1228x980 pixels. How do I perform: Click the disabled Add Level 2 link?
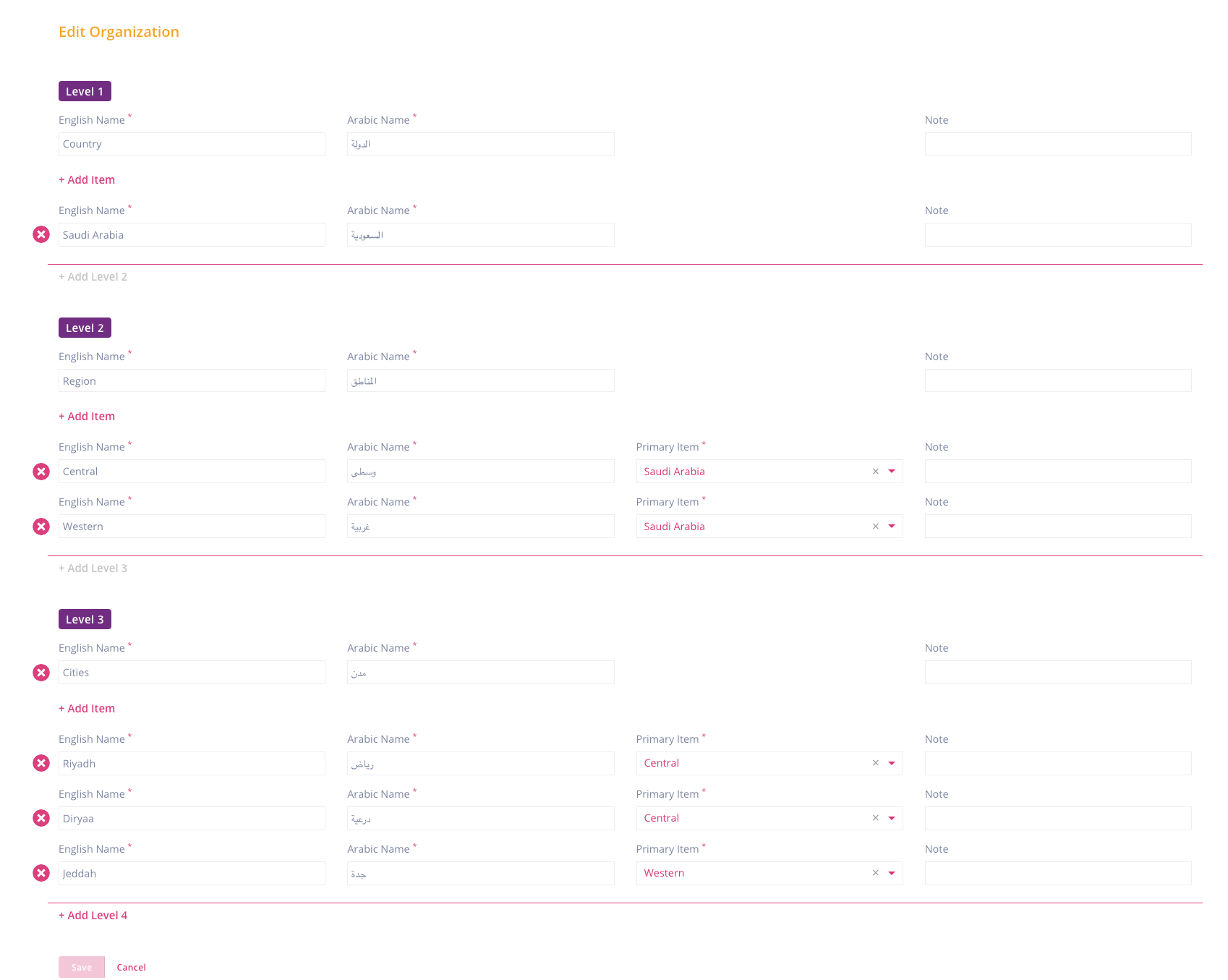(x=93, y=276)
